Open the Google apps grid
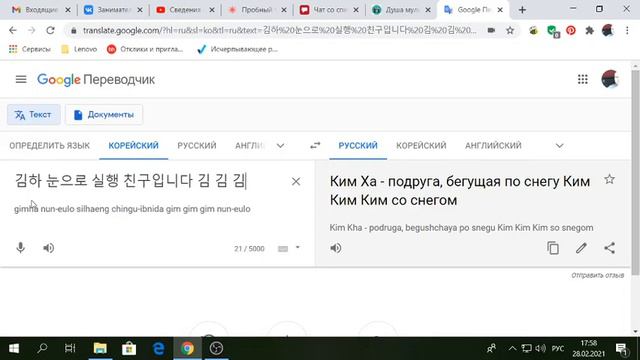 click(x=582, y=79)
